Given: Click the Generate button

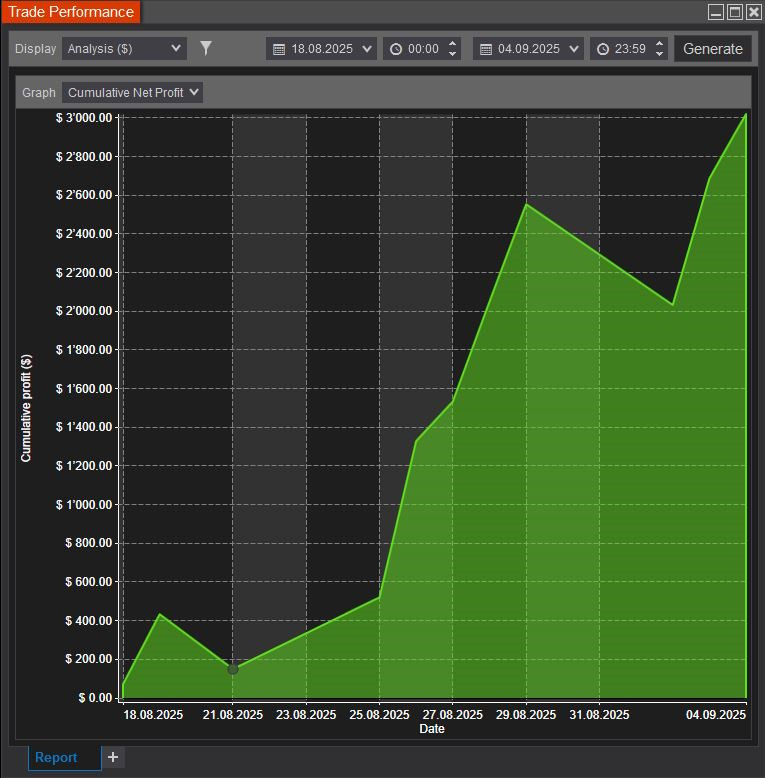Looking at the screenshot, I should click(713, 49).
